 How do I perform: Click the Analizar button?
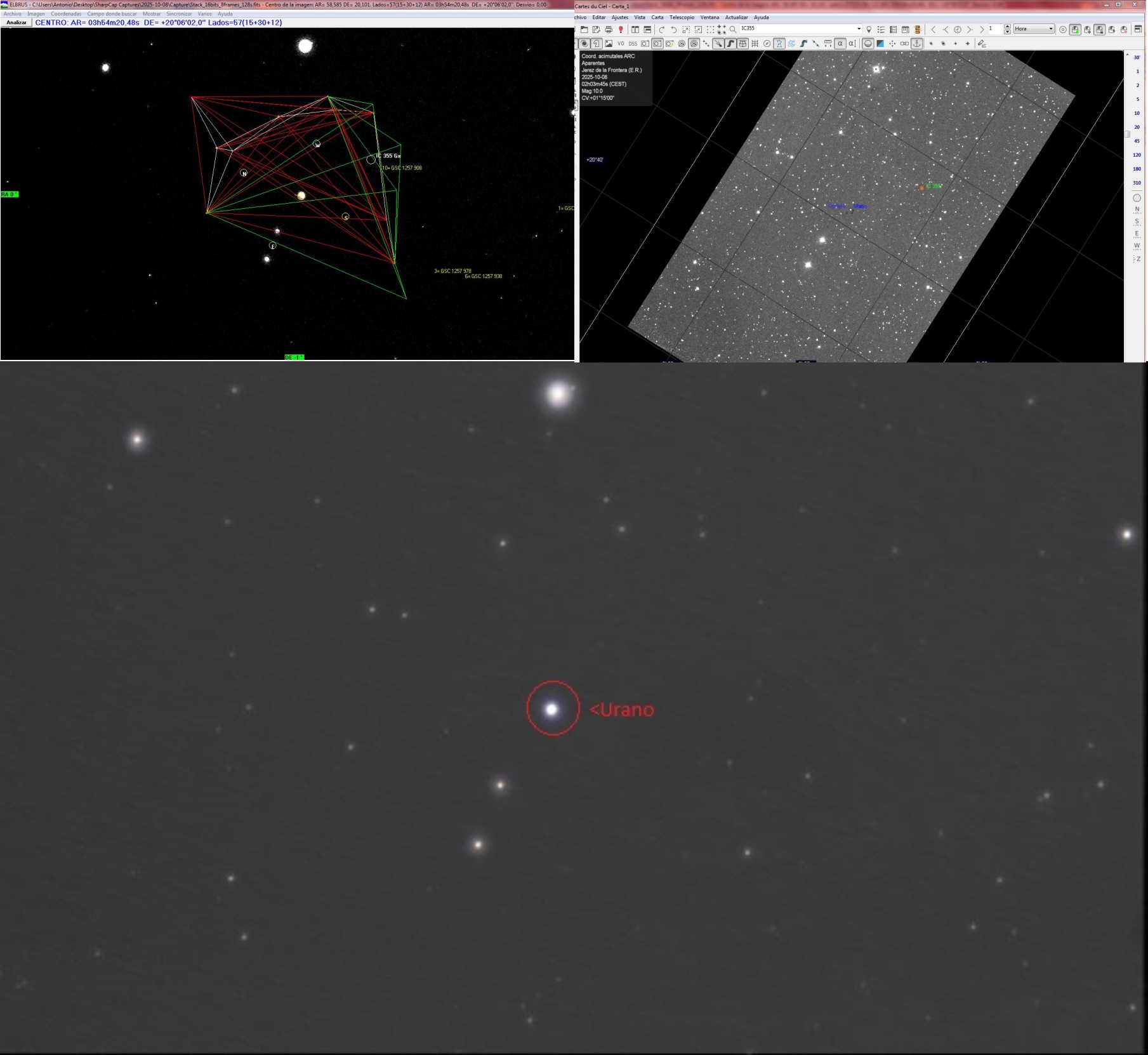pos(16,23)
